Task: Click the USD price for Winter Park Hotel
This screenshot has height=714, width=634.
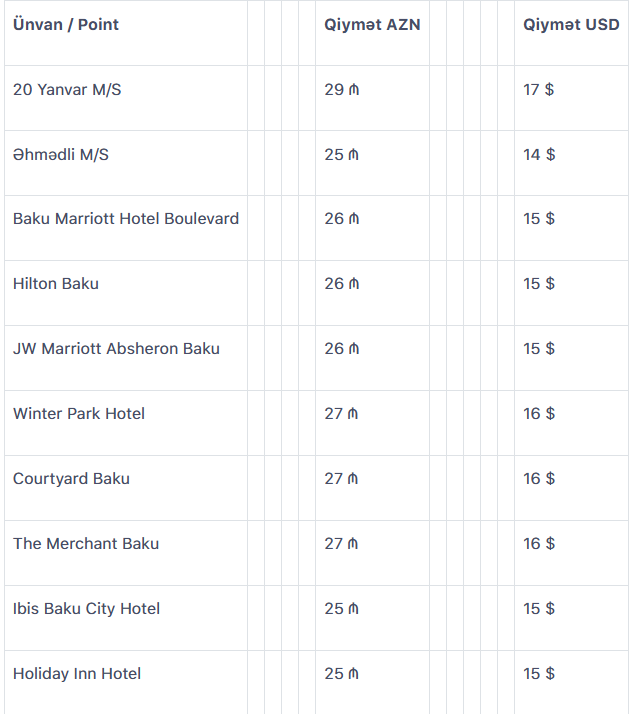Action: pos(539,414)
